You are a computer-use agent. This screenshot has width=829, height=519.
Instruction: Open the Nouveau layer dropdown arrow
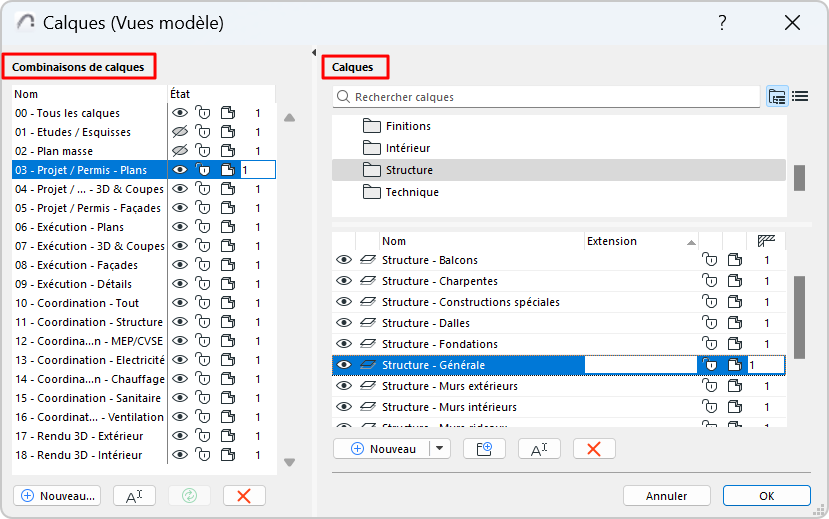(x=439, y=449)
